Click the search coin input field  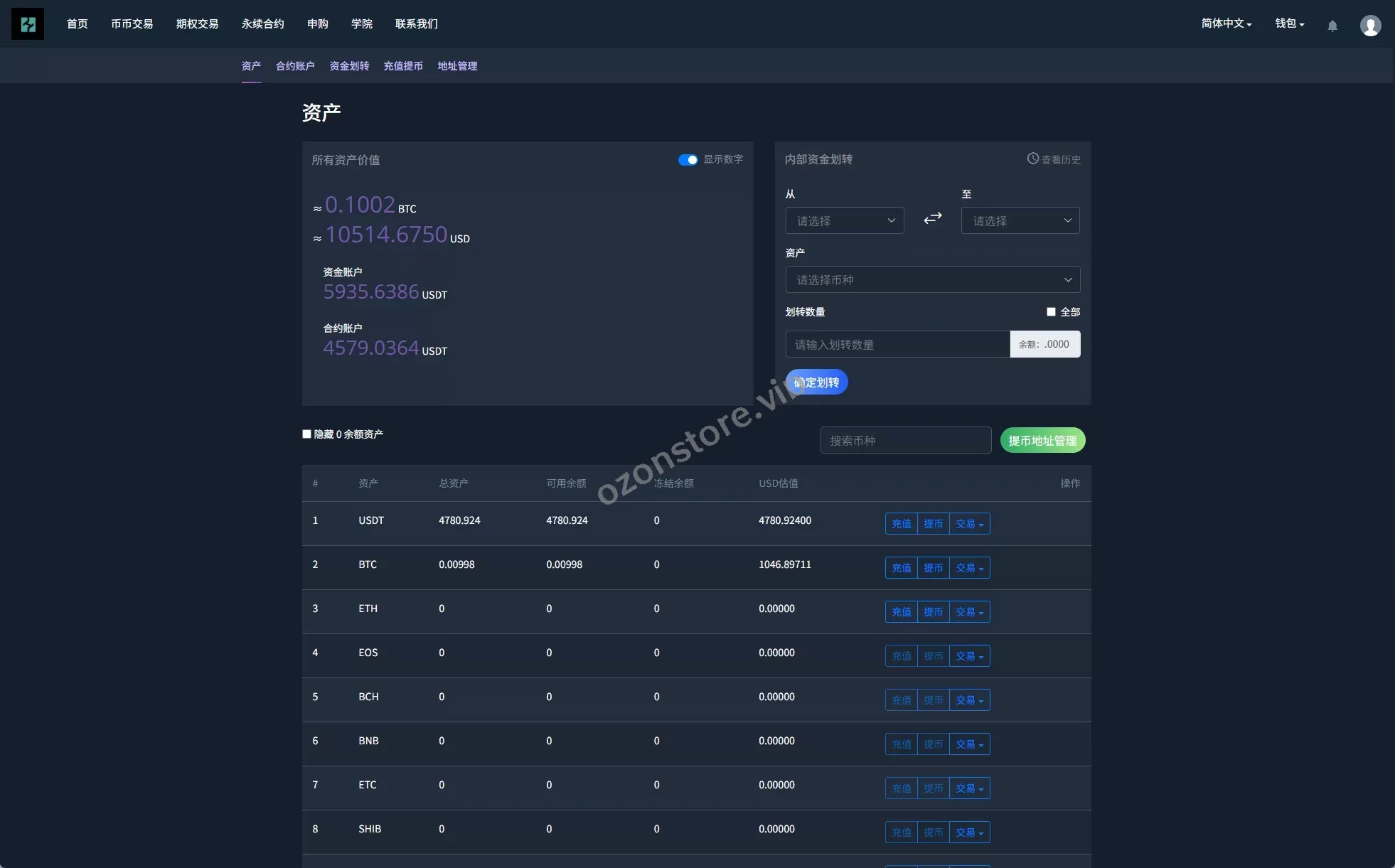tap(905, 441)
